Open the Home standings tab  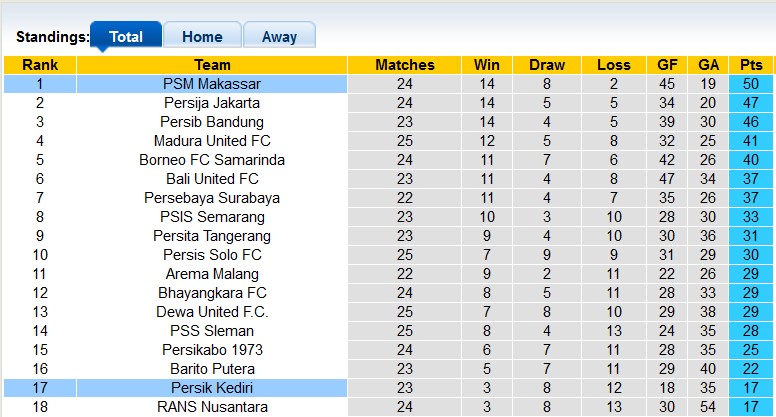[x=202, y=37]
